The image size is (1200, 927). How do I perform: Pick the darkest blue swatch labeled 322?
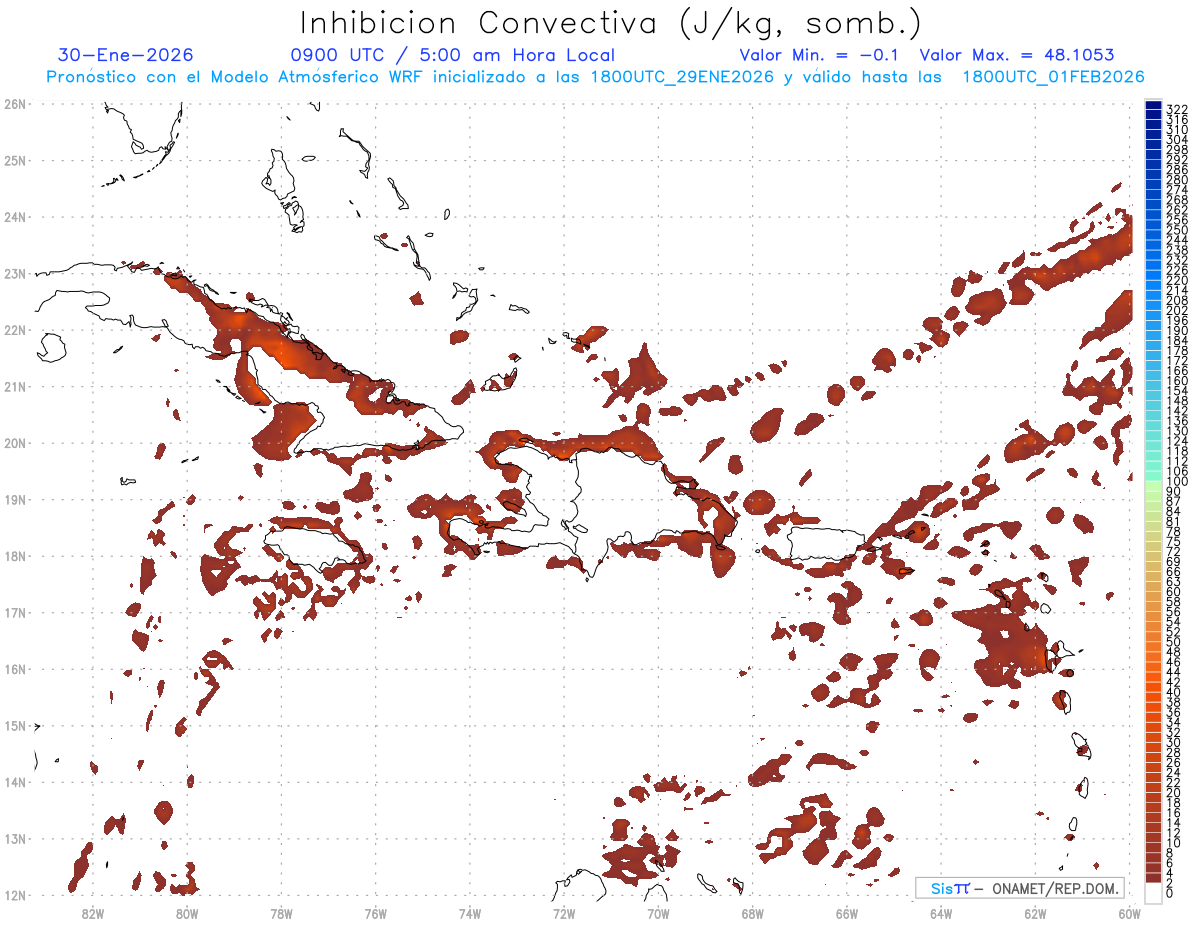coord(1153,107)
